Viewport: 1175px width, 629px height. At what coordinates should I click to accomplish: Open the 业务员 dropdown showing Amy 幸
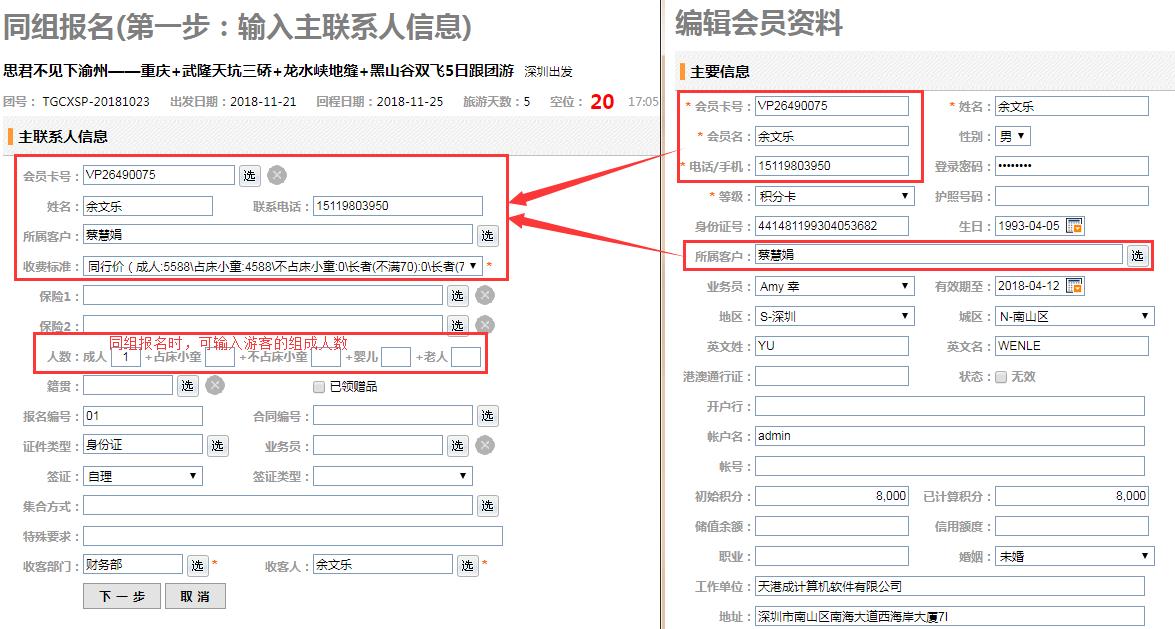pyautogui.click(x=834, y=286)
